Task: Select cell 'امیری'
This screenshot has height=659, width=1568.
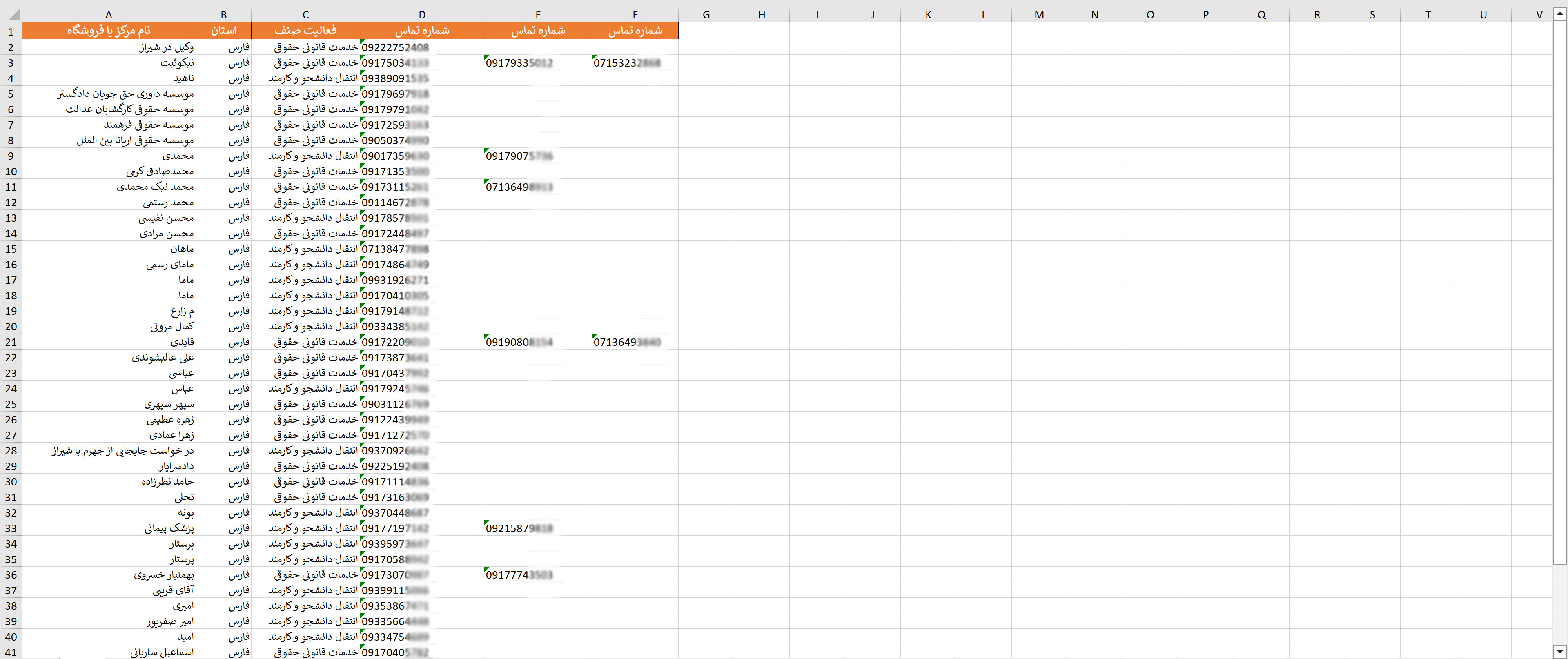Action: pyautogui.click(x=108, y=606)
